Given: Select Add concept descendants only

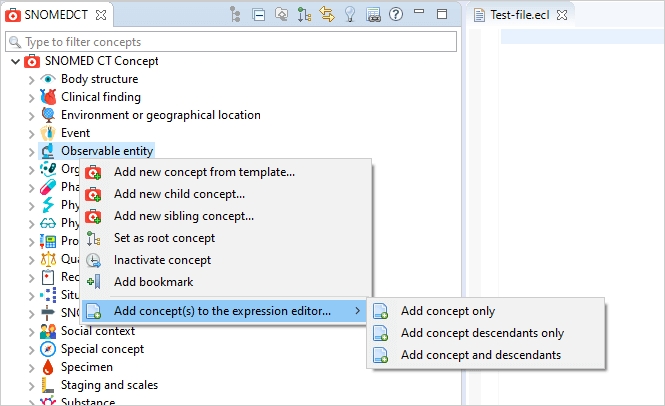Looking at the screenshot, I should pyautogui.click(x=482, y=333).
